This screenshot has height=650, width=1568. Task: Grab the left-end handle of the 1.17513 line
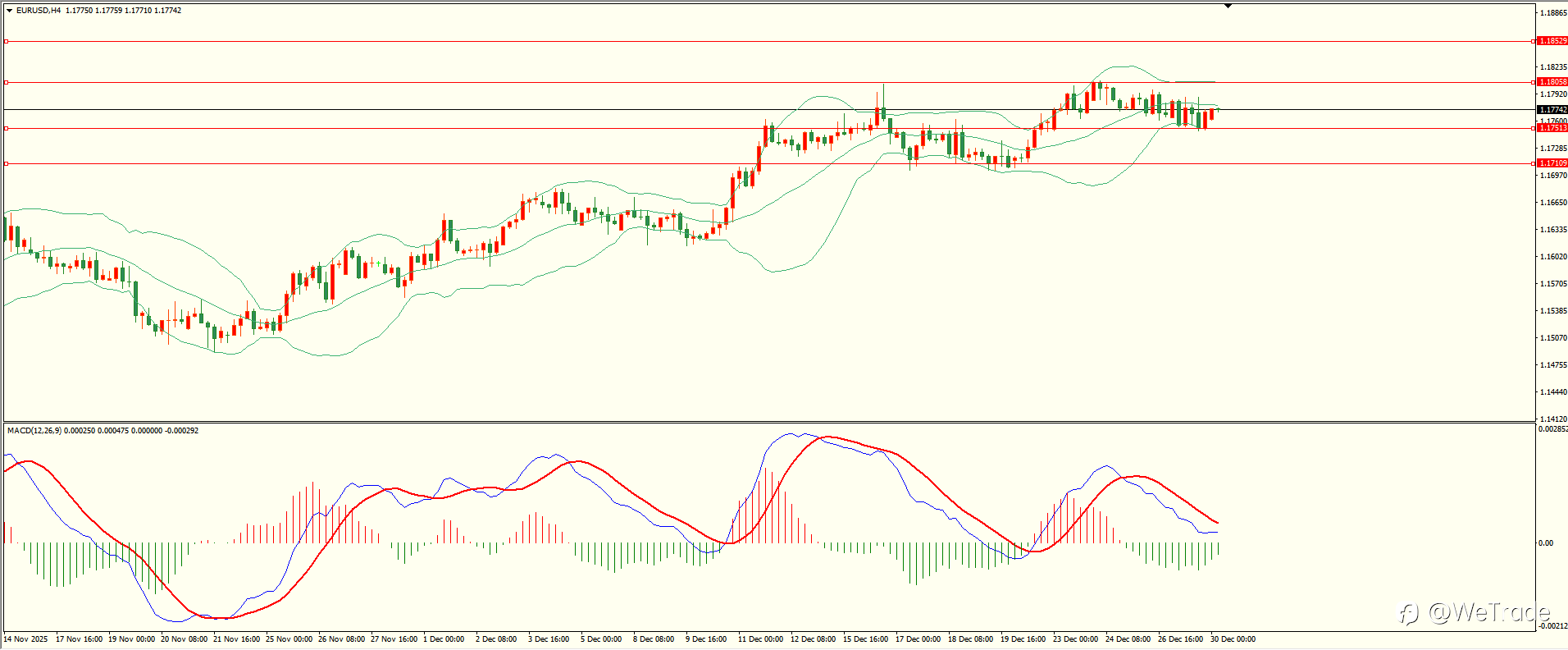[6, 128]
